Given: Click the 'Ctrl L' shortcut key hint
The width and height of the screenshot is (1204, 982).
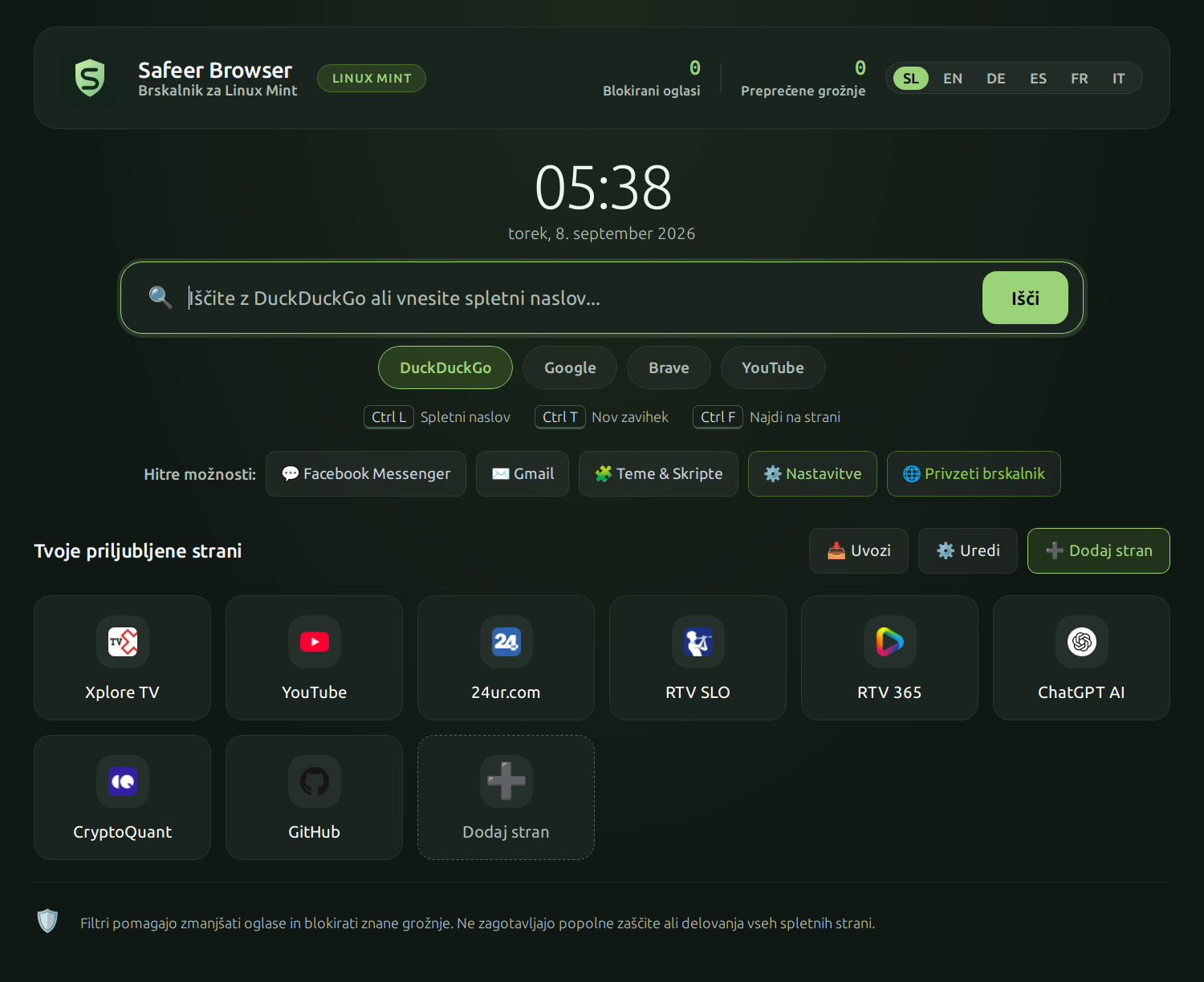Looking at the screenshot, I should coord(389,417).
